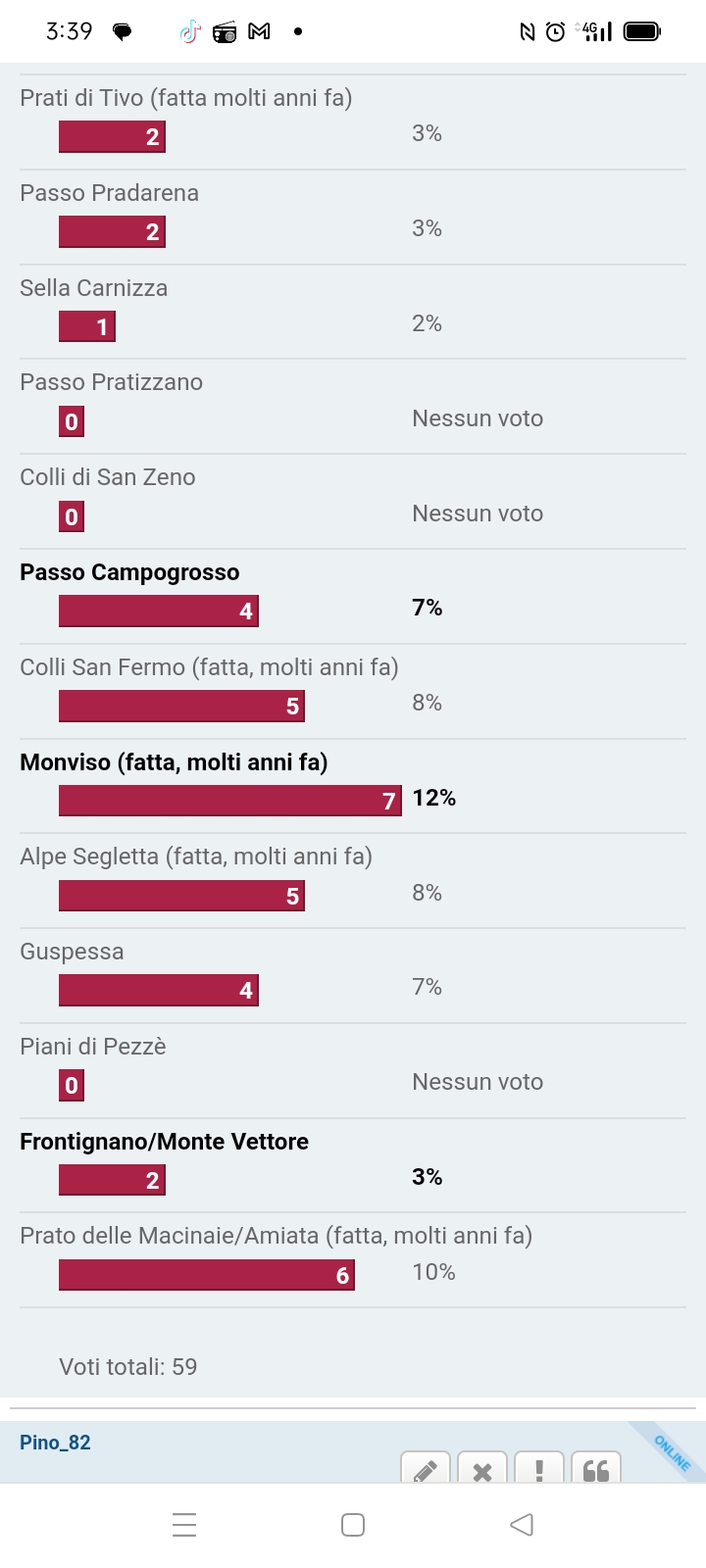
Task: Tap the TikTok notification icon in status bar
Action: coord(189,32)
